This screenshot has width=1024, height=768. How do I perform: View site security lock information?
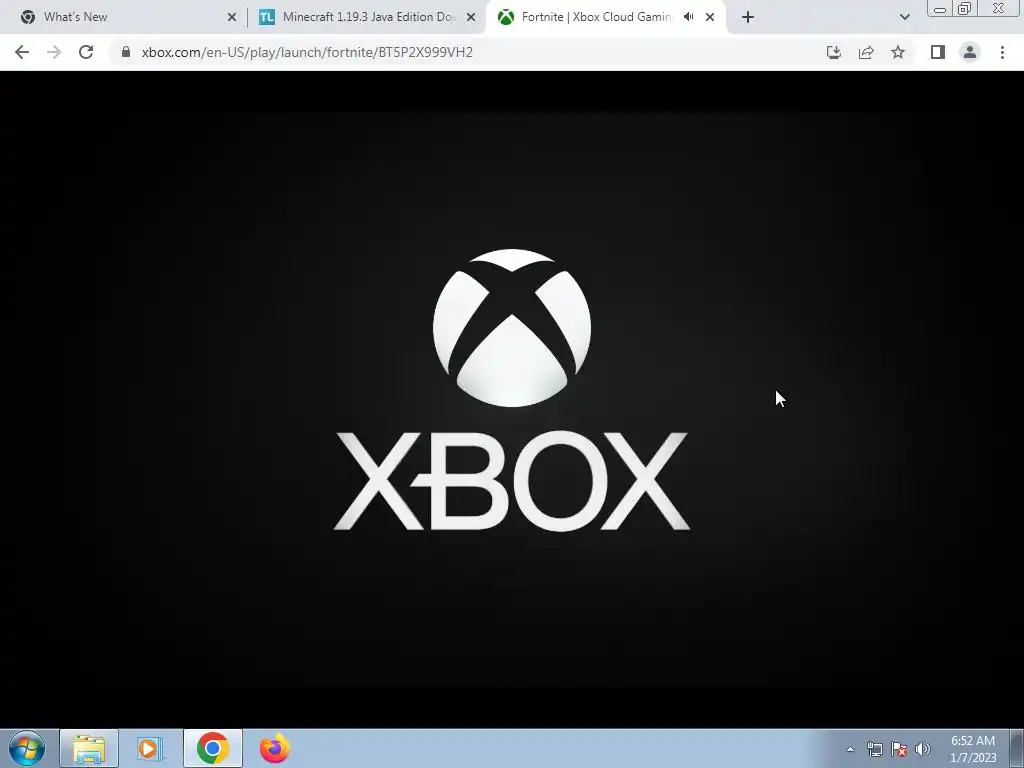(126, 52)
